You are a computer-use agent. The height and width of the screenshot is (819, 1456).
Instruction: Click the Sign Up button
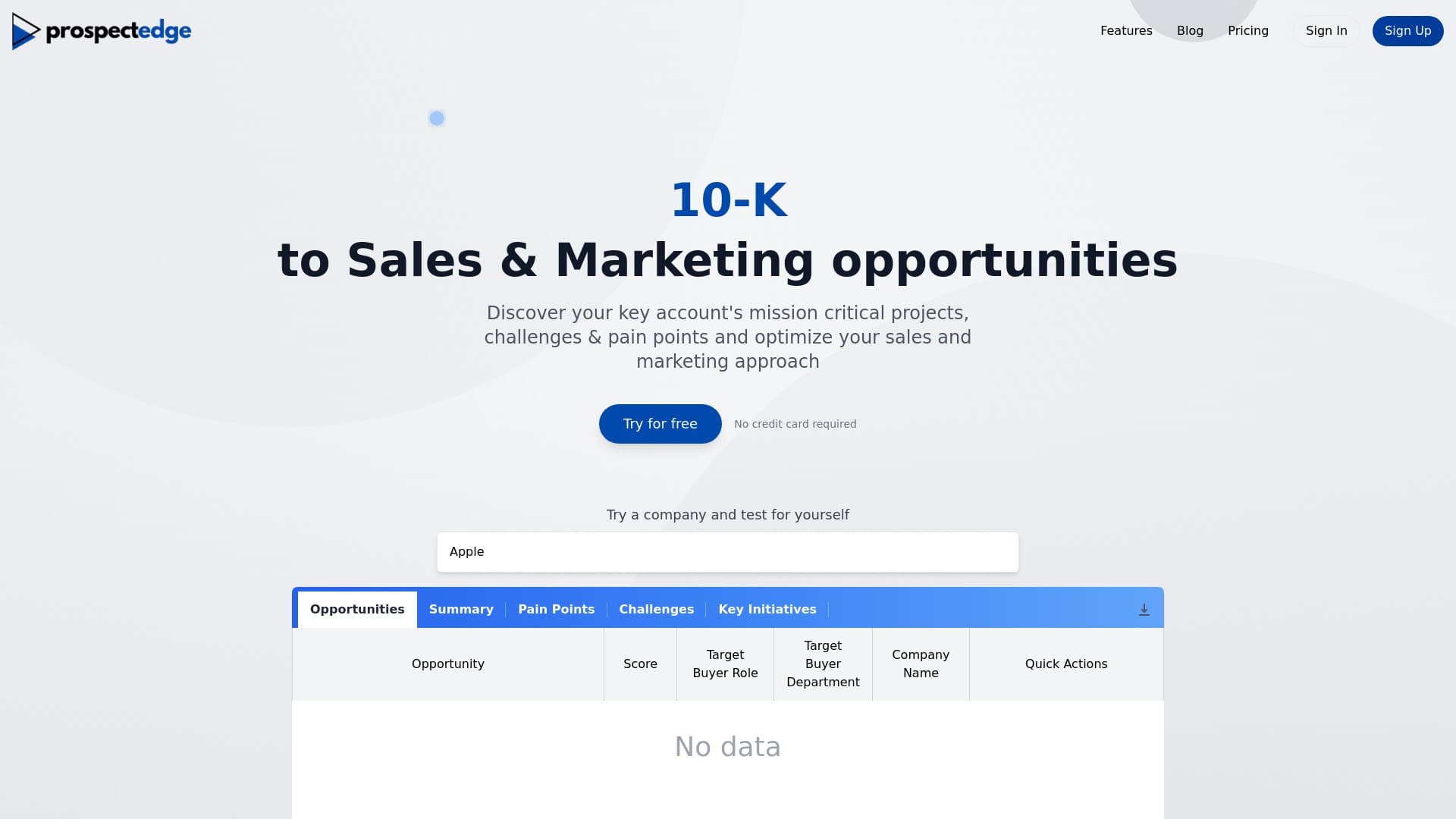(1407, 31)
